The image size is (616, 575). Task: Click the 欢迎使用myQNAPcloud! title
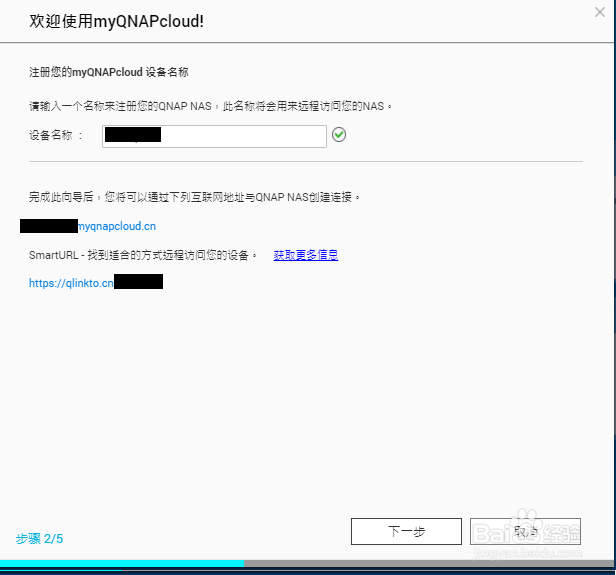116,21
